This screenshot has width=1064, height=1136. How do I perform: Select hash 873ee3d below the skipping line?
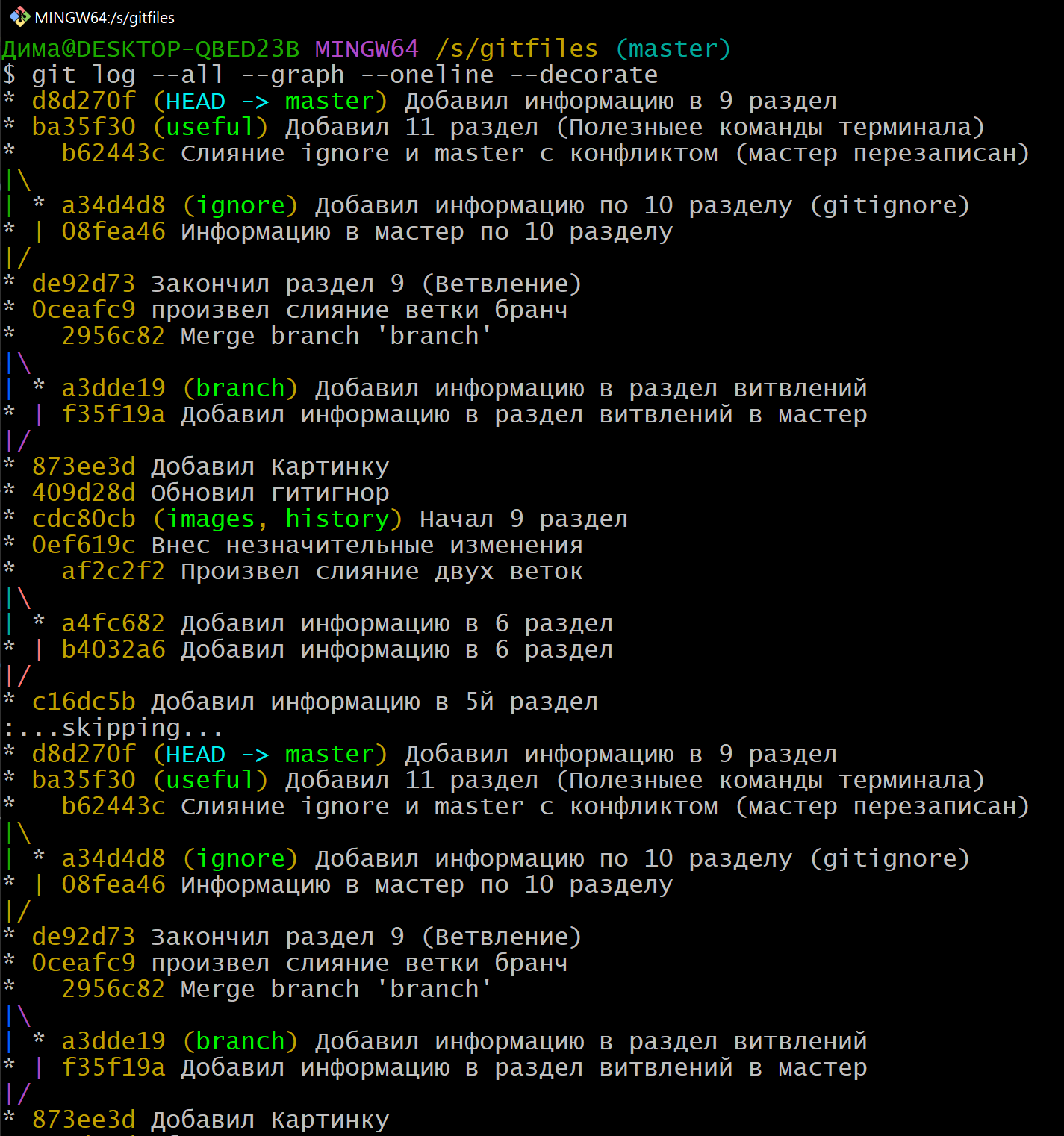[x=84, y=1120]
